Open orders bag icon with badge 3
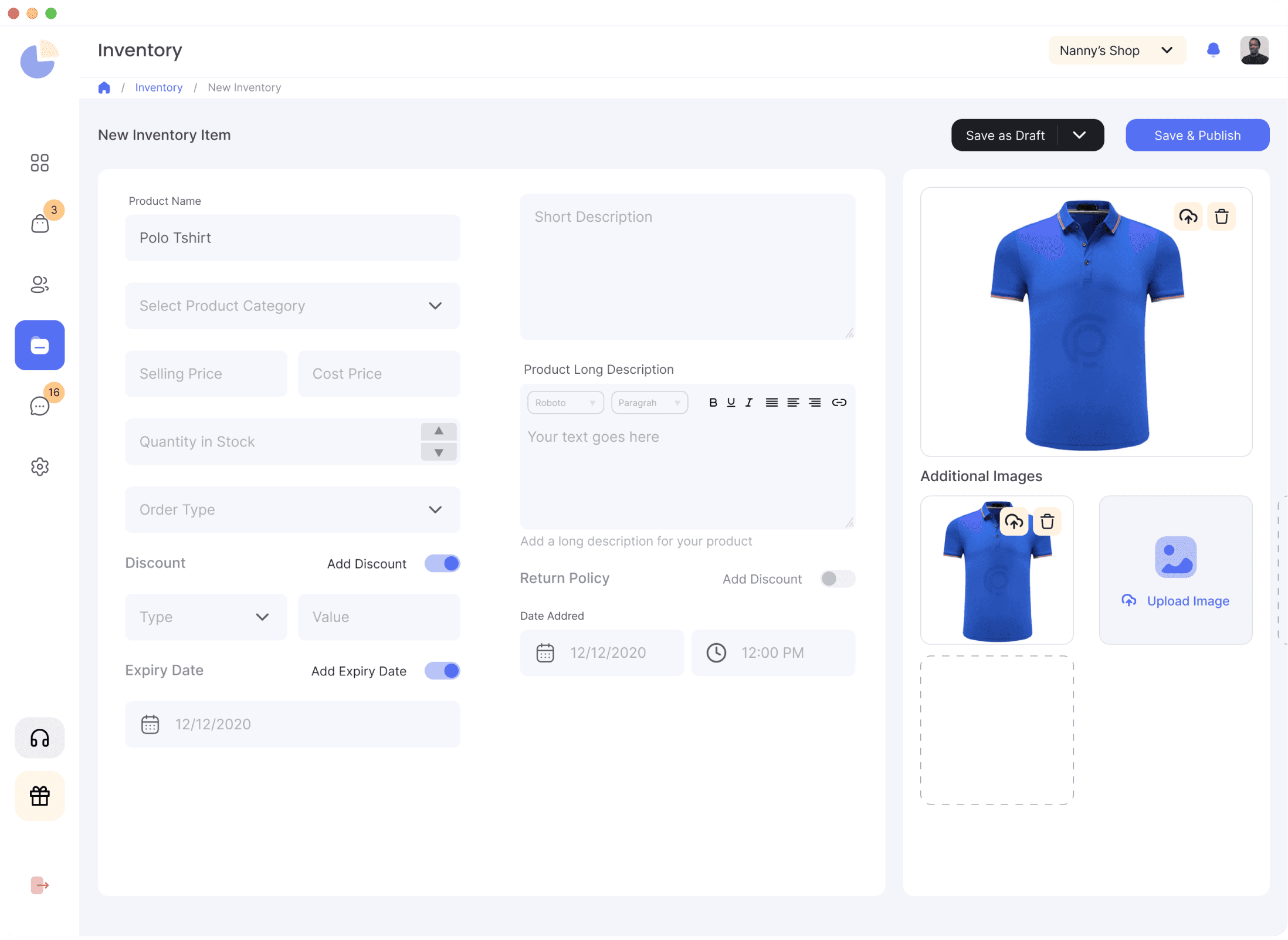The image size is (1288, 940). tap(39, 224)
